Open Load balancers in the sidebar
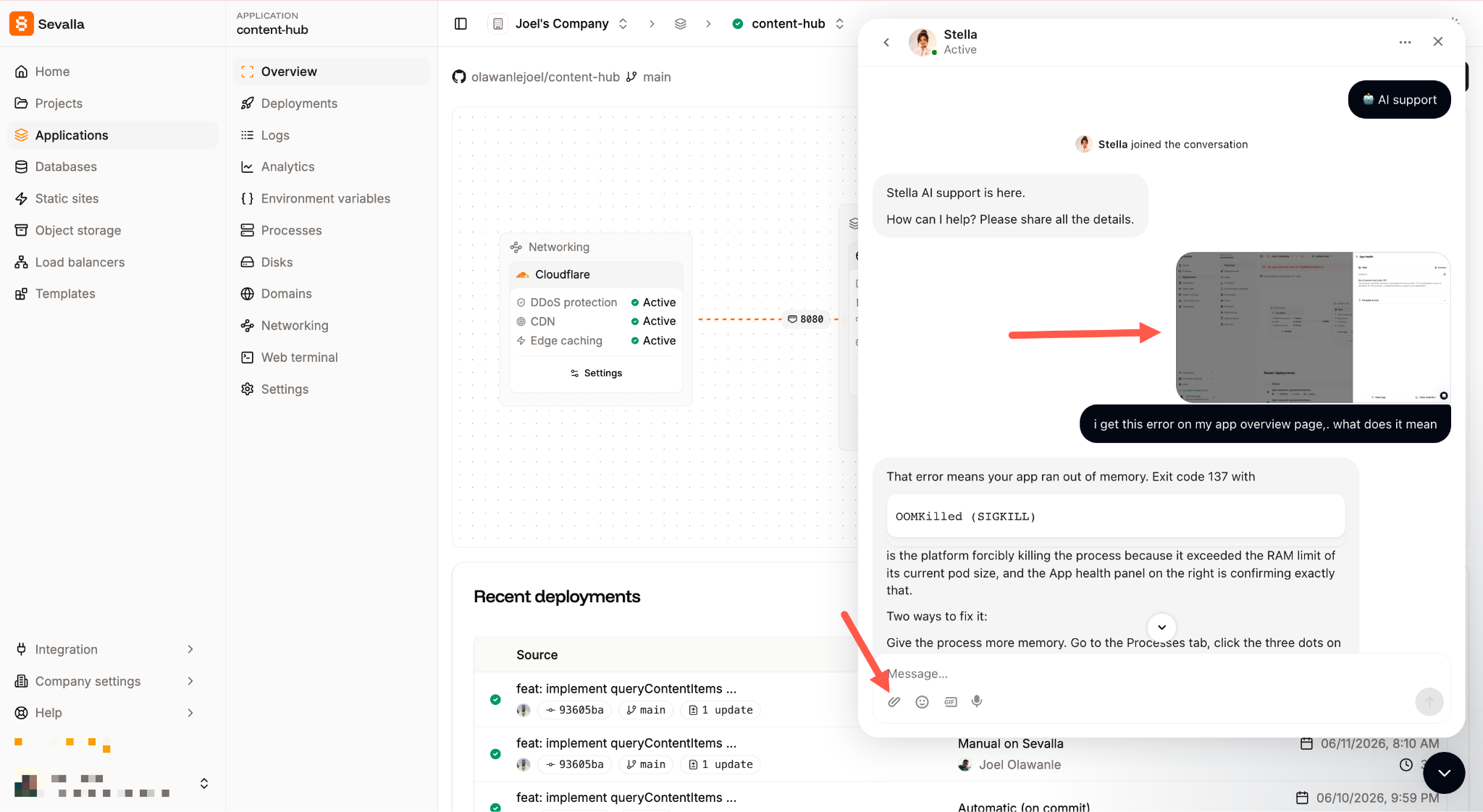This screenshot has height=812, width=1483. (x=112, y=262)
